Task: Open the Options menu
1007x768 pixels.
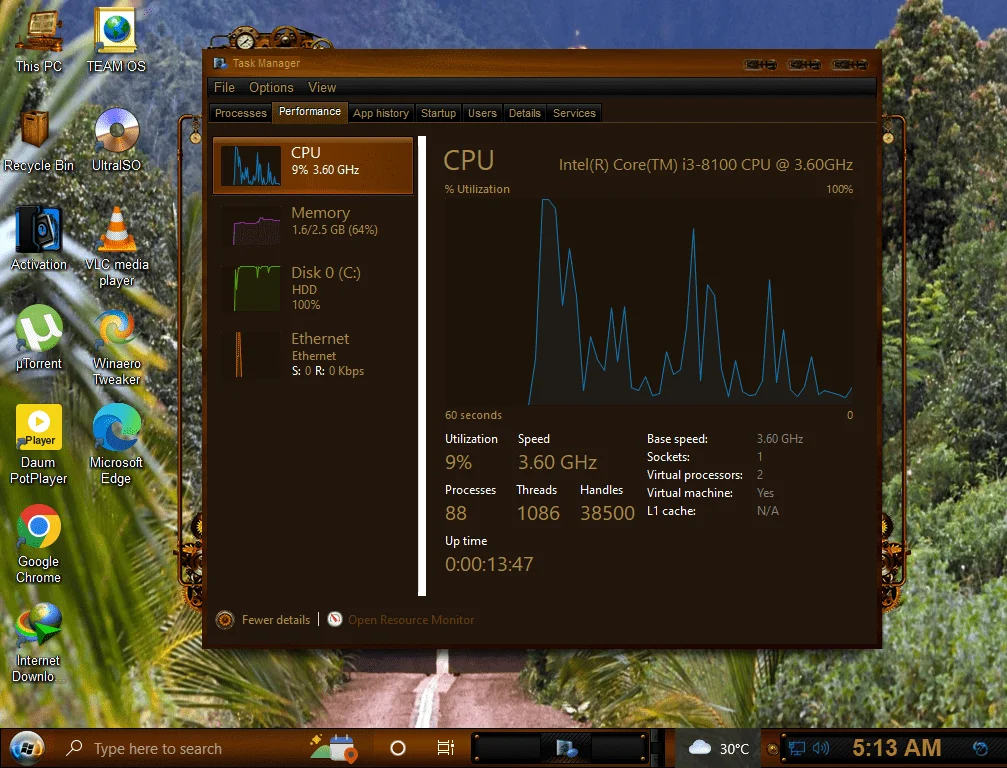Action: pos(271,87)
